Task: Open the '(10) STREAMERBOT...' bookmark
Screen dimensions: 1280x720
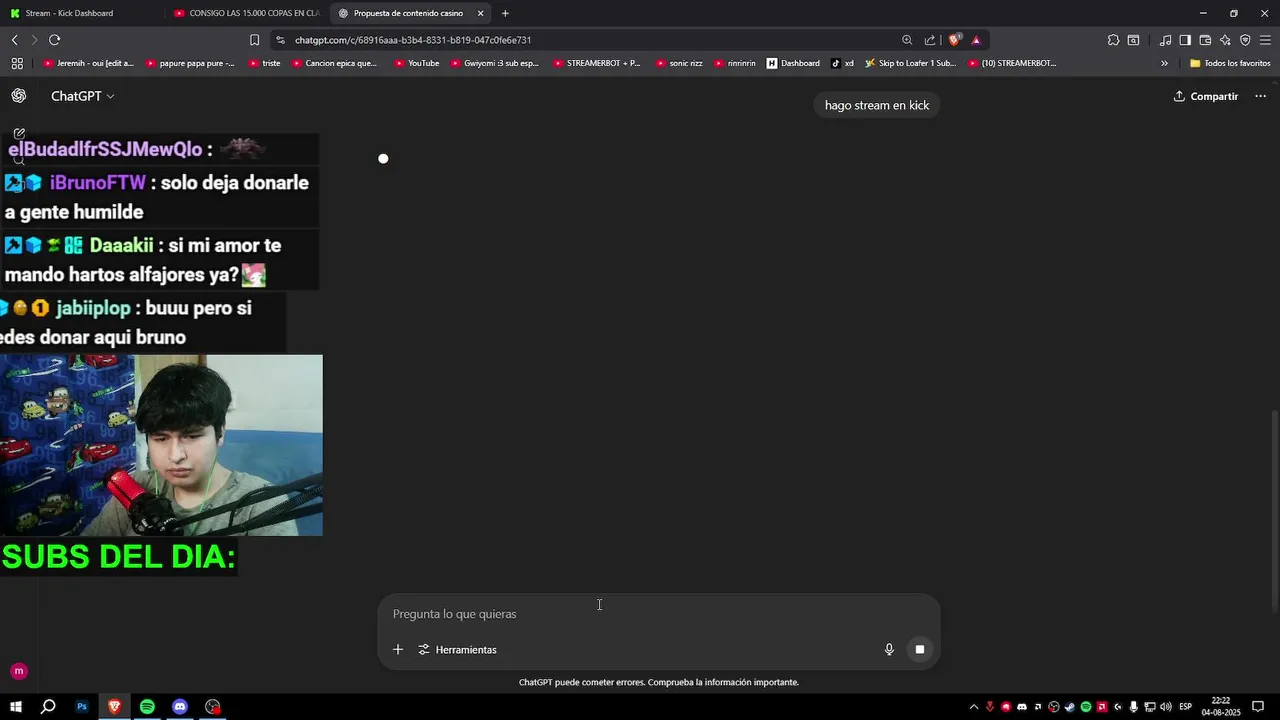Action: pos(1011,63)
